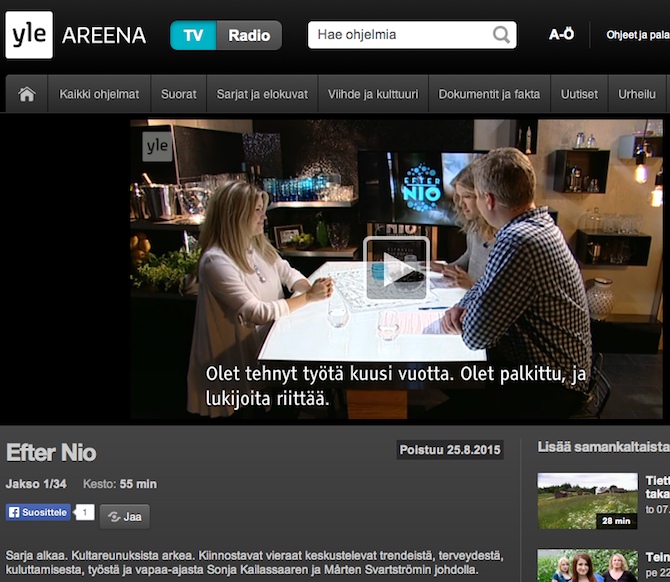This screenshot has height=582, width=670.
Task: Click the Facebook recommend count bubble
Action: coord(85,512)
